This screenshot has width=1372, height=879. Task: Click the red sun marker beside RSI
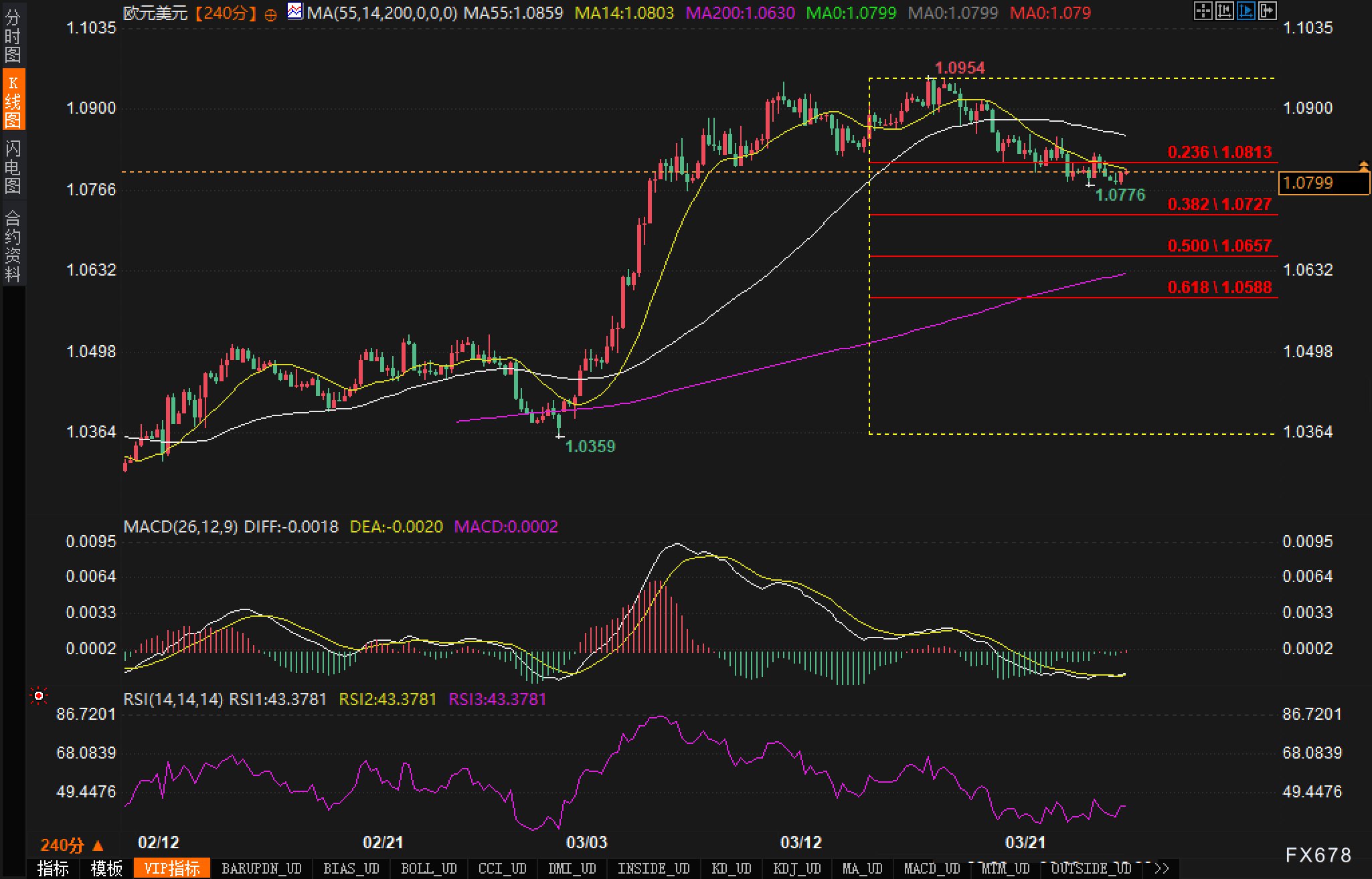(39, 696)
